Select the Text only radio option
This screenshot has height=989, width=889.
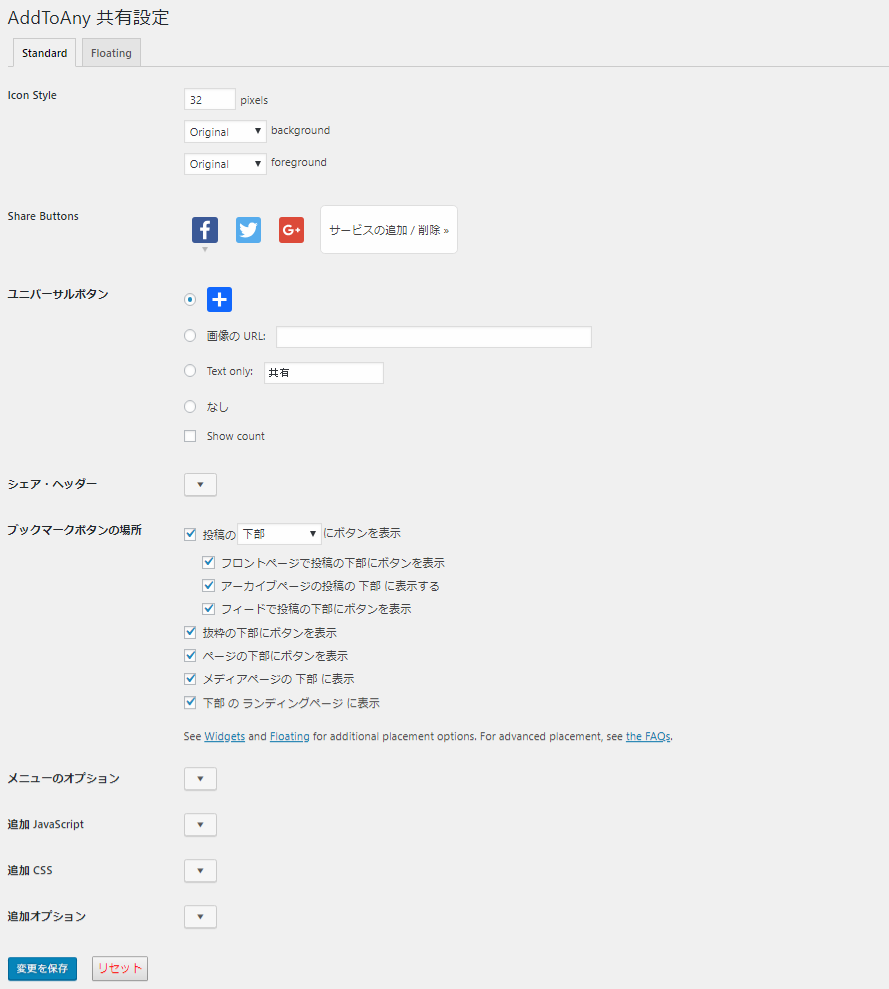190,371
